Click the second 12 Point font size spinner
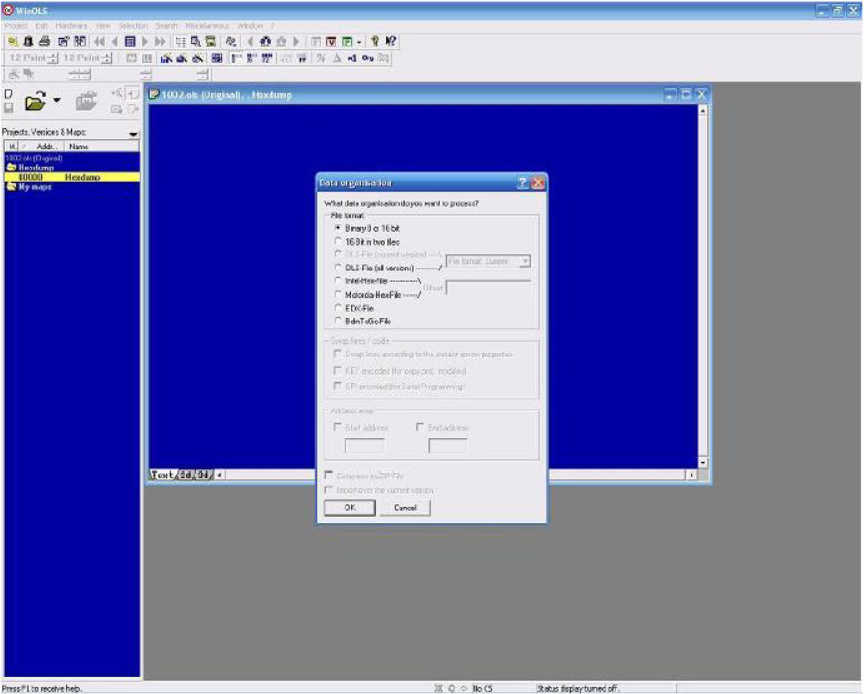The height and width of the screenshot is (694, 864). 107,58
